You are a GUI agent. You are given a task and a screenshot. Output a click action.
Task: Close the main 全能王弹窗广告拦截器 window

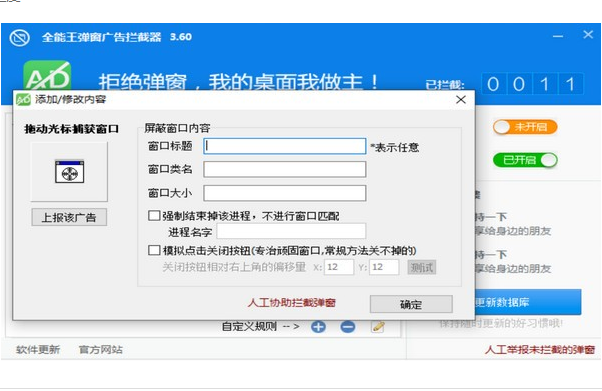[588, 35]
